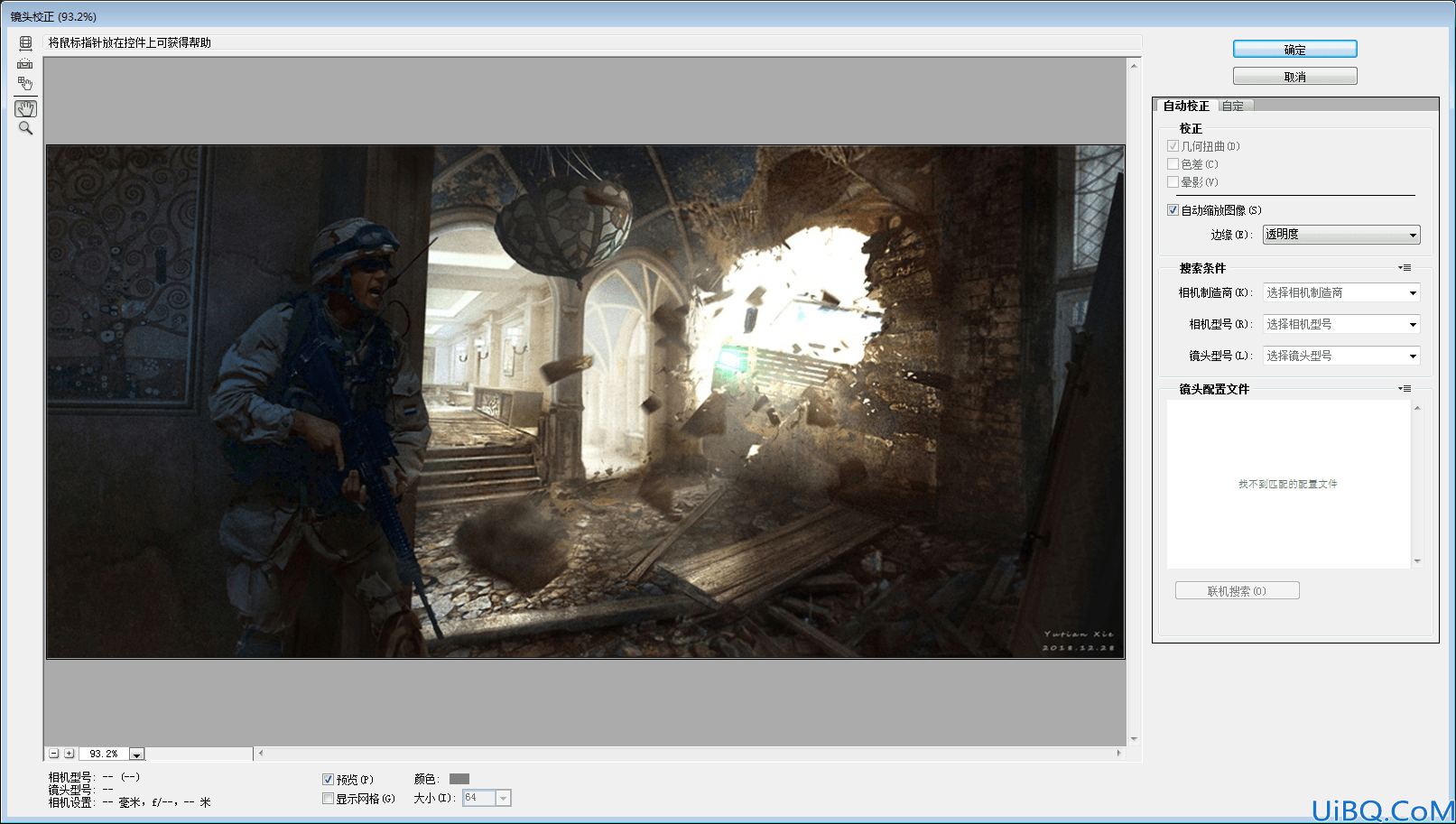Open the 边缘 dropdown showing 透明度
Image resolution: width=1456 pixels, height=824 pixels.
tap(1341, 235)
